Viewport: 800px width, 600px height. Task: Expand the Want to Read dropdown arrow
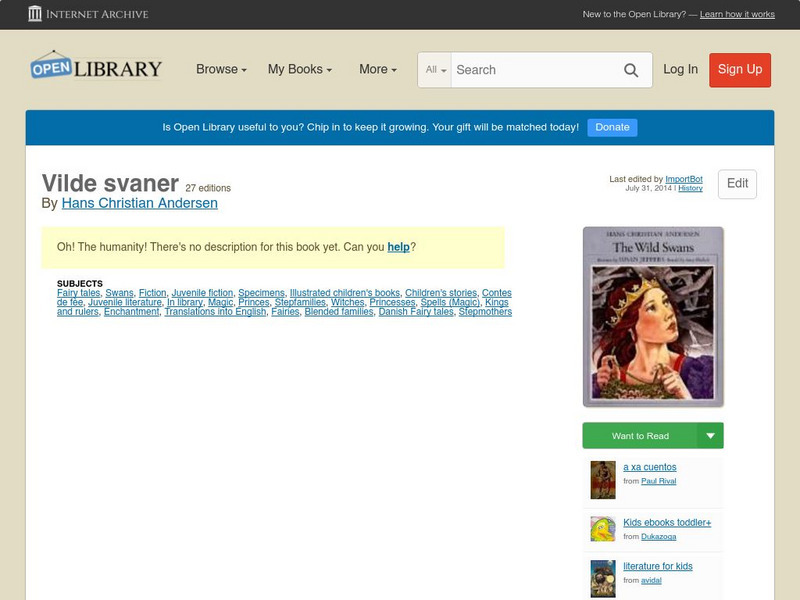(710, 436)
